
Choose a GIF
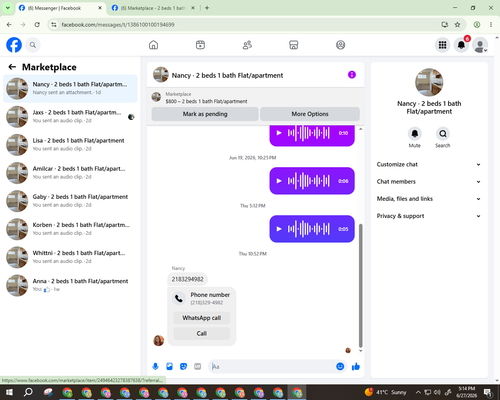(197, 367)
